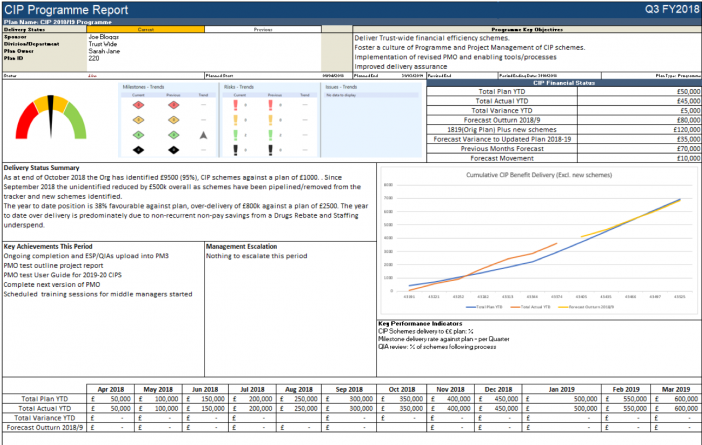702x445 pixels.
Task: Click the grey upward trend arrow for milestones
Action: (x=203, y=135)
